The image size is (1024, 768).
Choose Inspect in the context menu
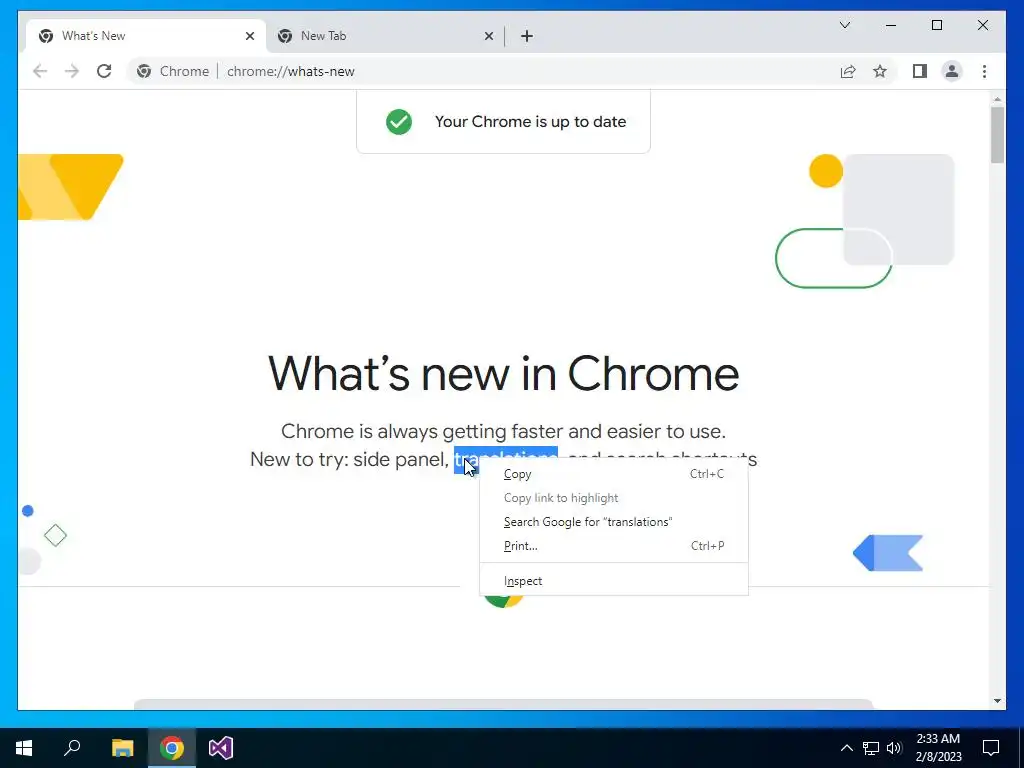coord(614,581)
